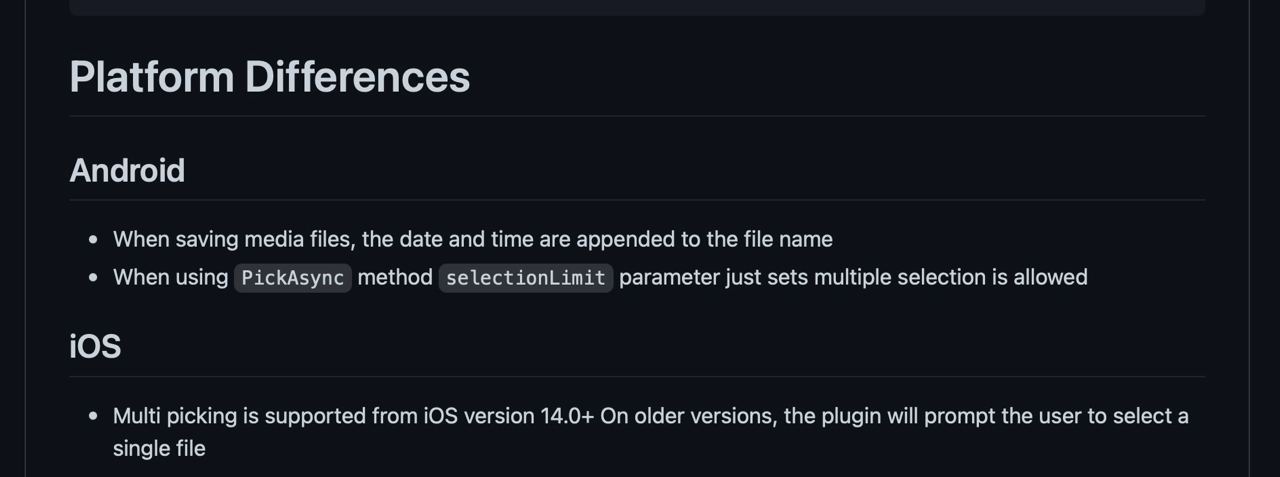The image size is (1280, 477).
Task: Click the PickAsync inline code
Action: pyautogui.click(x=293, y=277)
